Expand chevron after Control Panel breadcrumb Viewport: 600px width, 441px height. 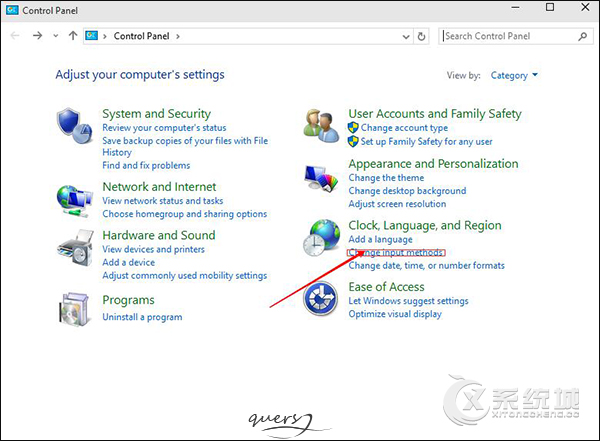pyautogui.click(x=178, y=36)
